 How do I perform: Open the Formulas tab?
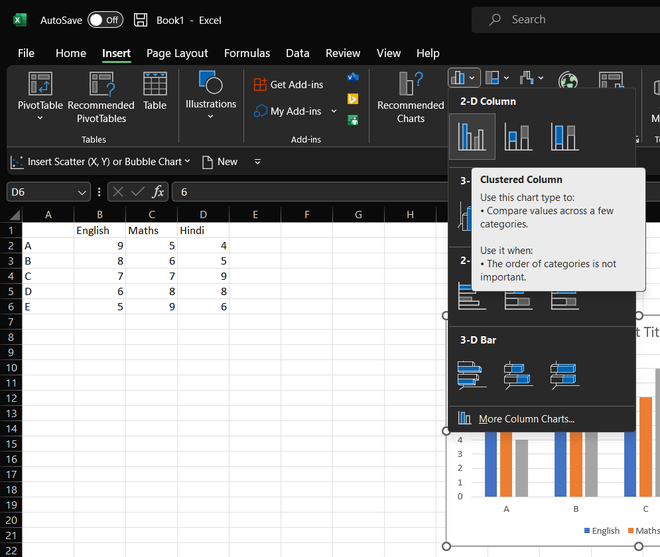[247, 53]
